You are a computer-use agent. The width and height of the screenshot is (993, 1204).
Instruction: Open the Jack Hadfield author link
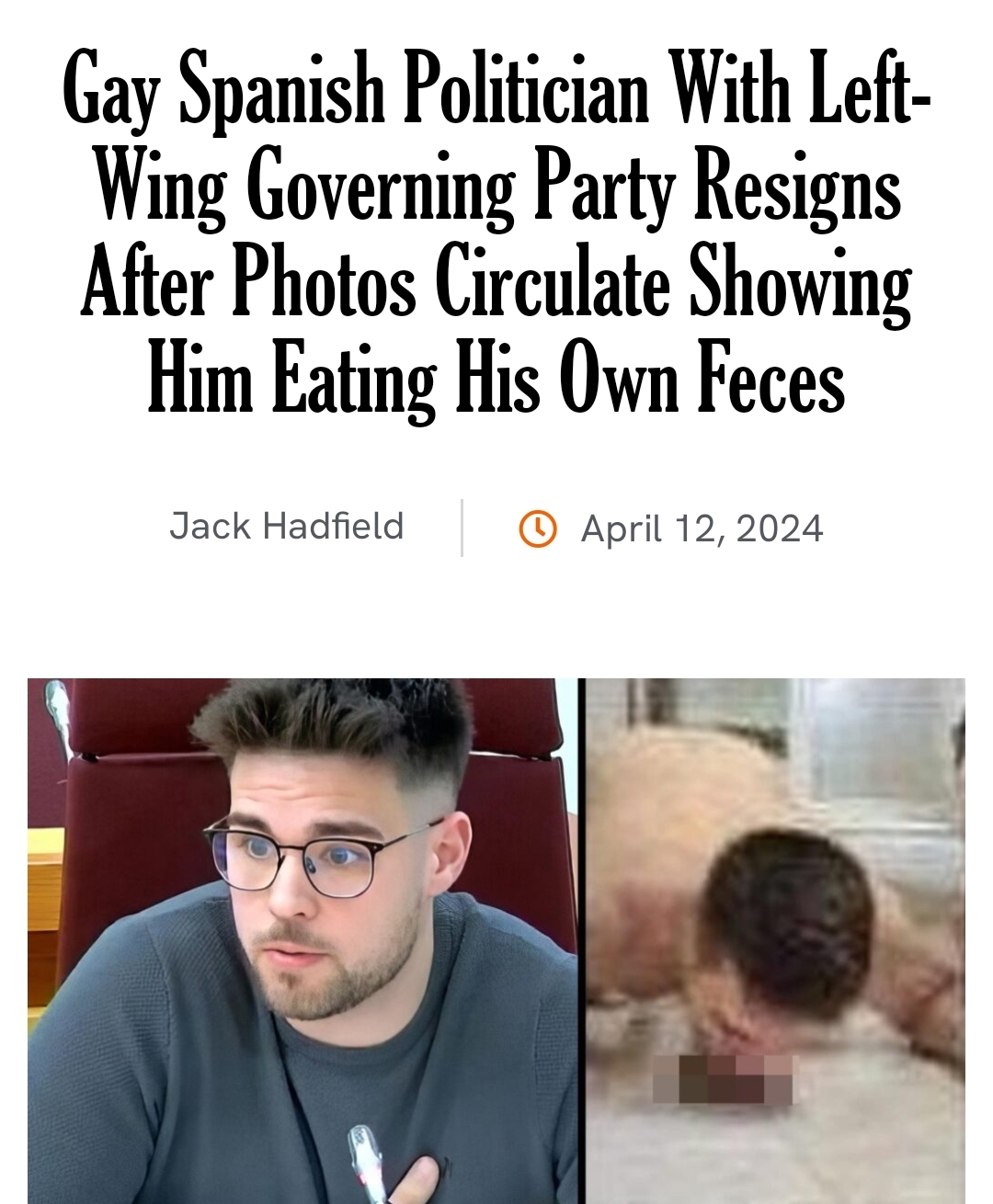coord(287,527)
